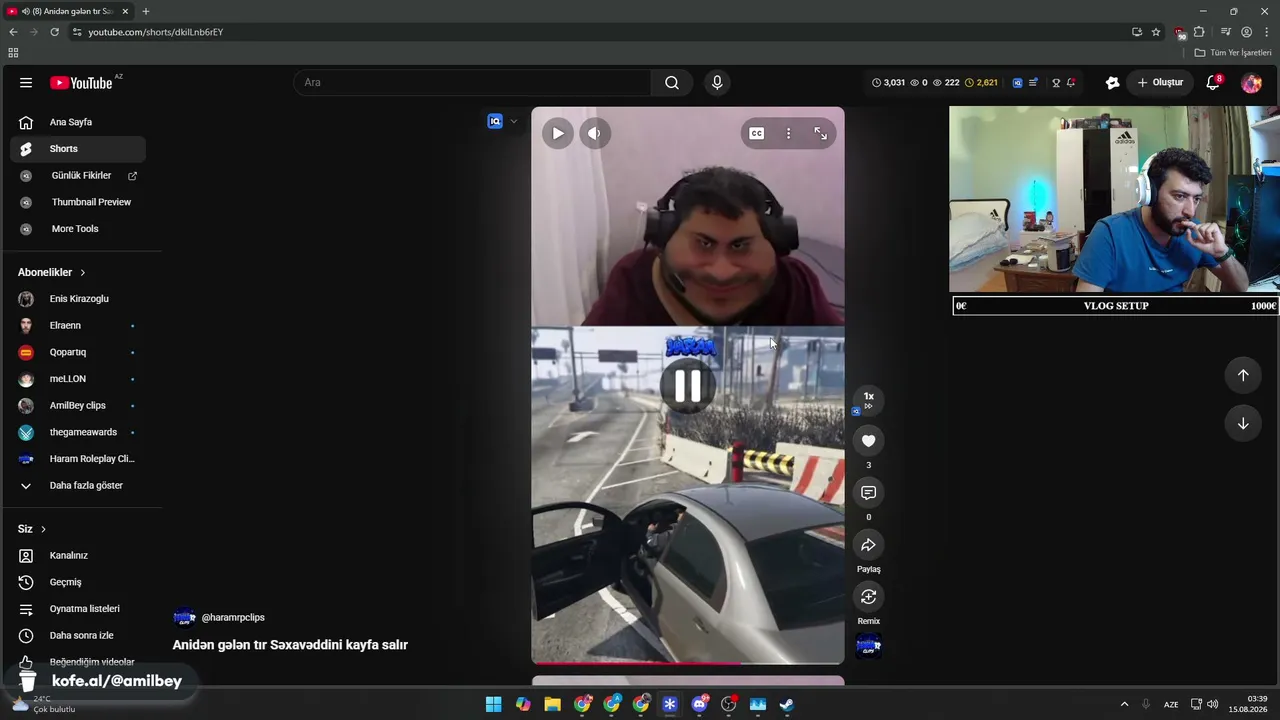Screen dimensions: 1280x720
Task: Open YouTube notifications bell
Action: (1213, 83)
